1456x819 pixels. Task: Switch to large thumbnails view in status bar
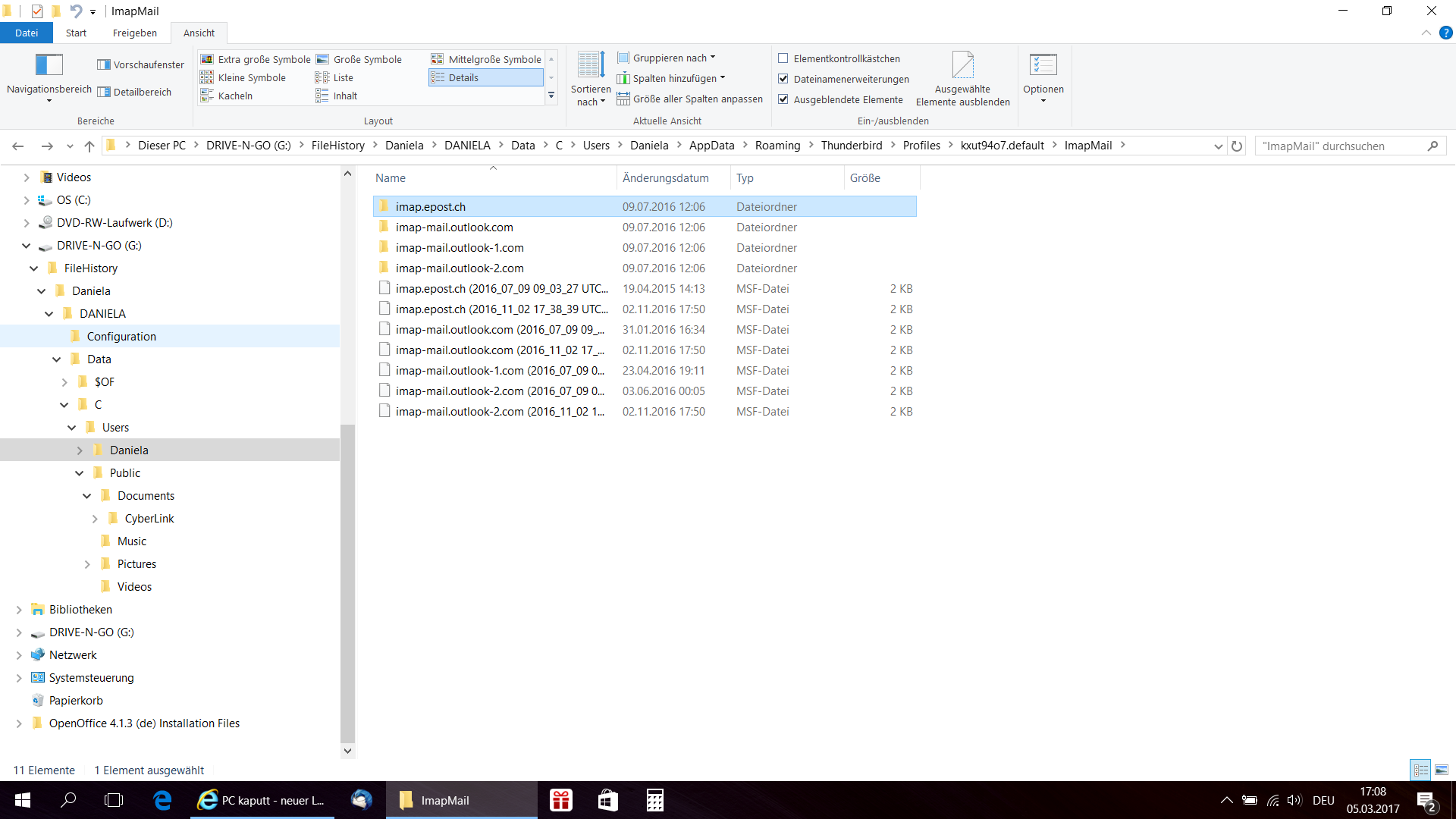[1441, 770]
